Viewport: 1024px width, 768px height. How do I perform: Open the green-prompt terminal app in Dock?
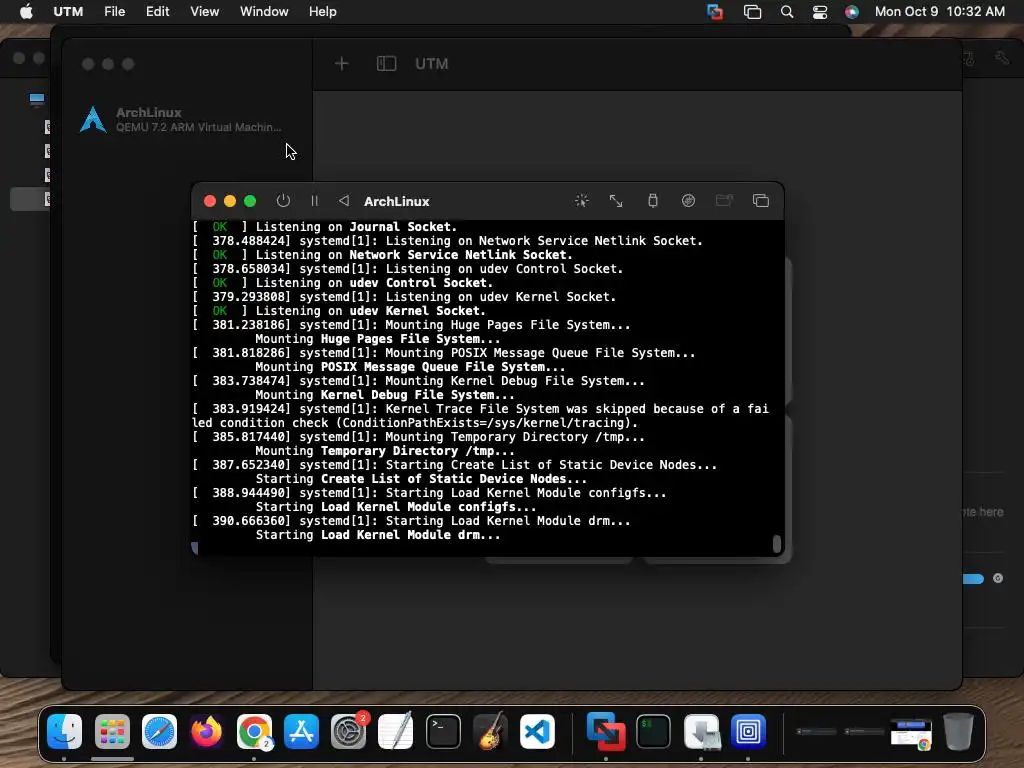coord(653,731)
